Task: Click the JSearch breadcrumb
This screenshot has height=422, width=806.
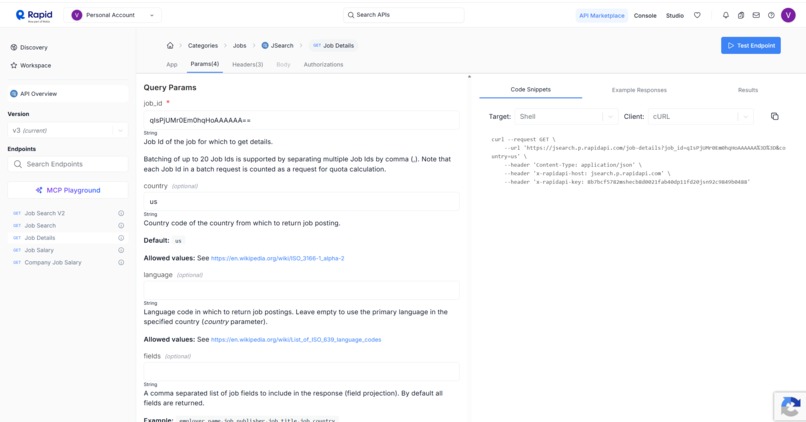Action: [278, 46]
